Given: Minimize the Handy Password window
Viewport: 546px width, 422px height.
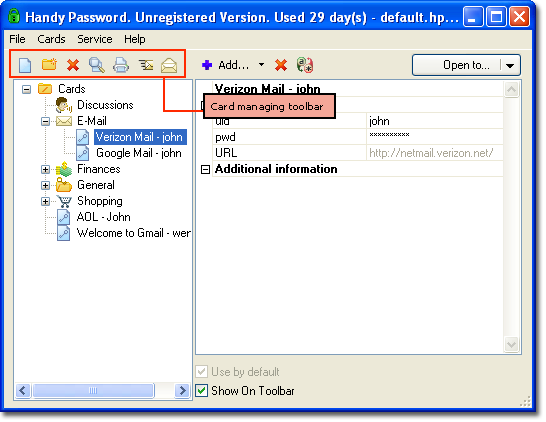Looking at the screenshot, I should 473,17.
